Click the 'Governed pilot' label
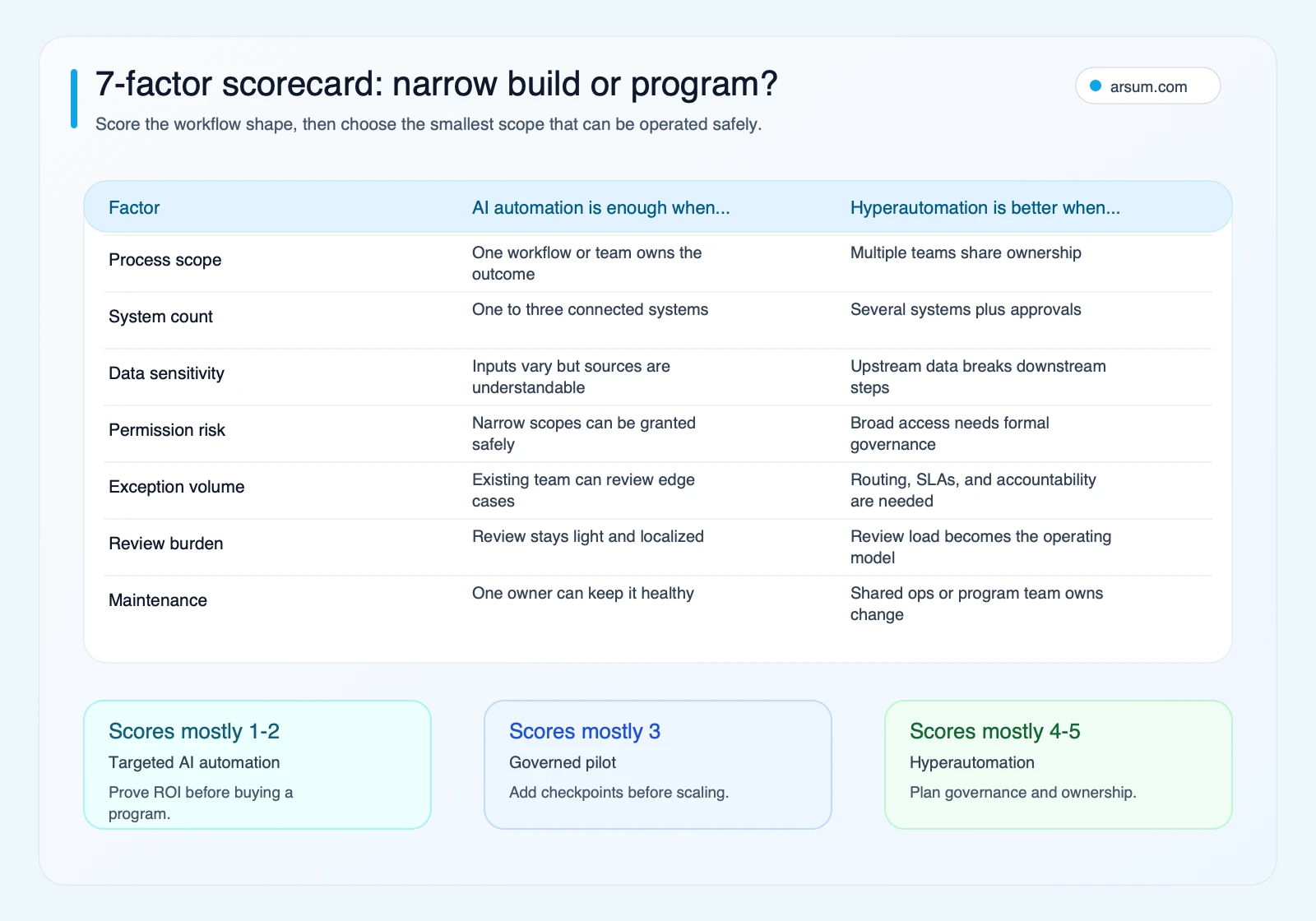The image size is (1316, 921). [563, 762]
